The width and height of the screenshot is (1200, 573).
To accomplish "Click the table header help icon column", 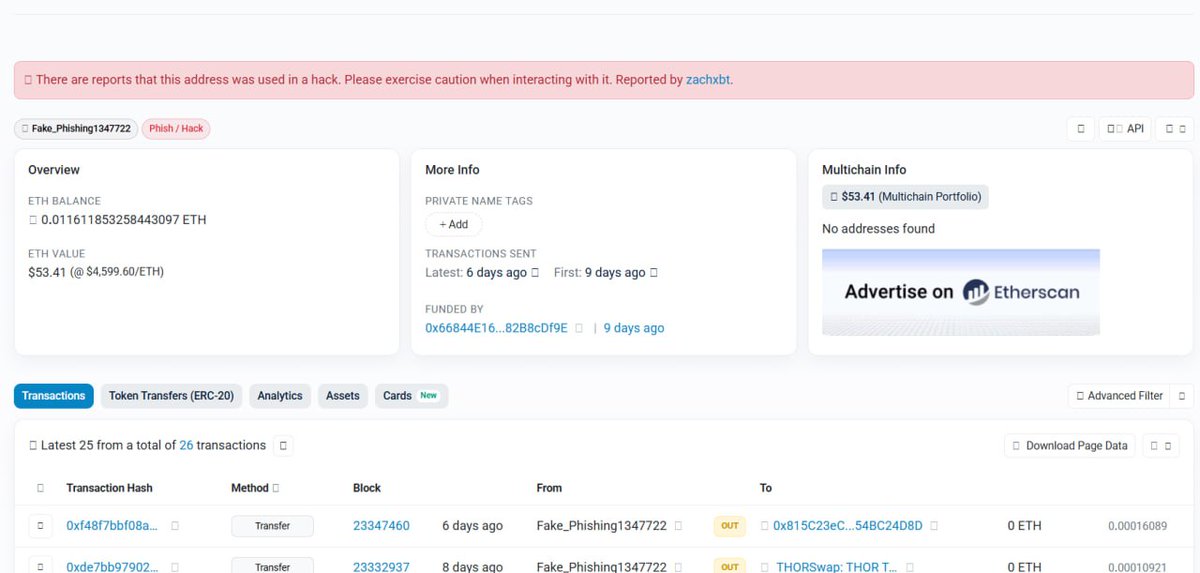I will click(40, 488).
